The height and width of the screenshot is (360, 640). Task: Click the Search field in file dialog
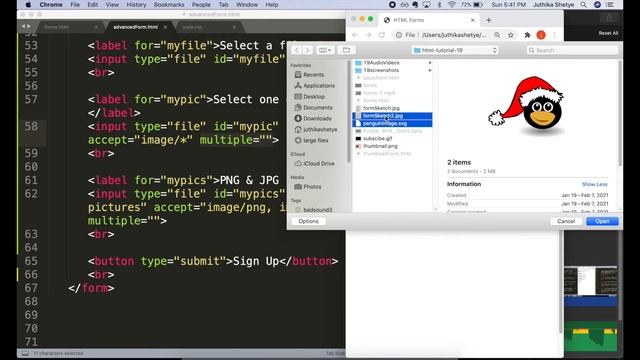coord(572,50)
